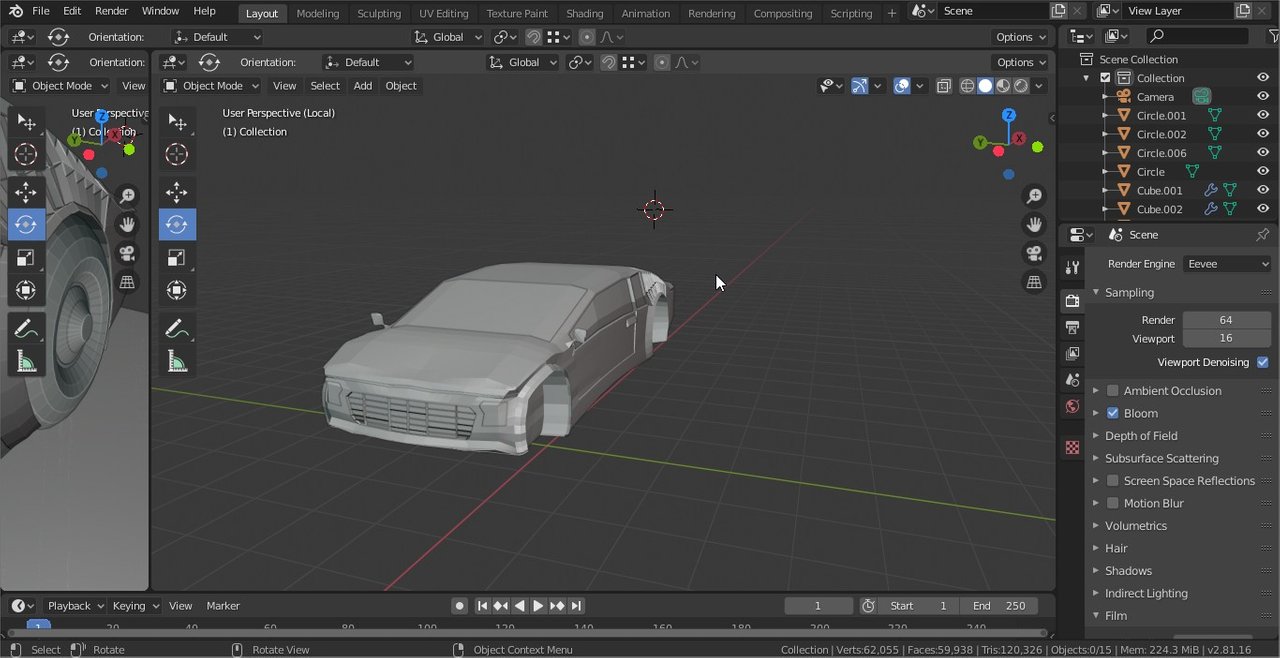Viewport: 1280px width, 658px height.
Task: Expand the Subsurface Scattering panel
Action: 1161,458
